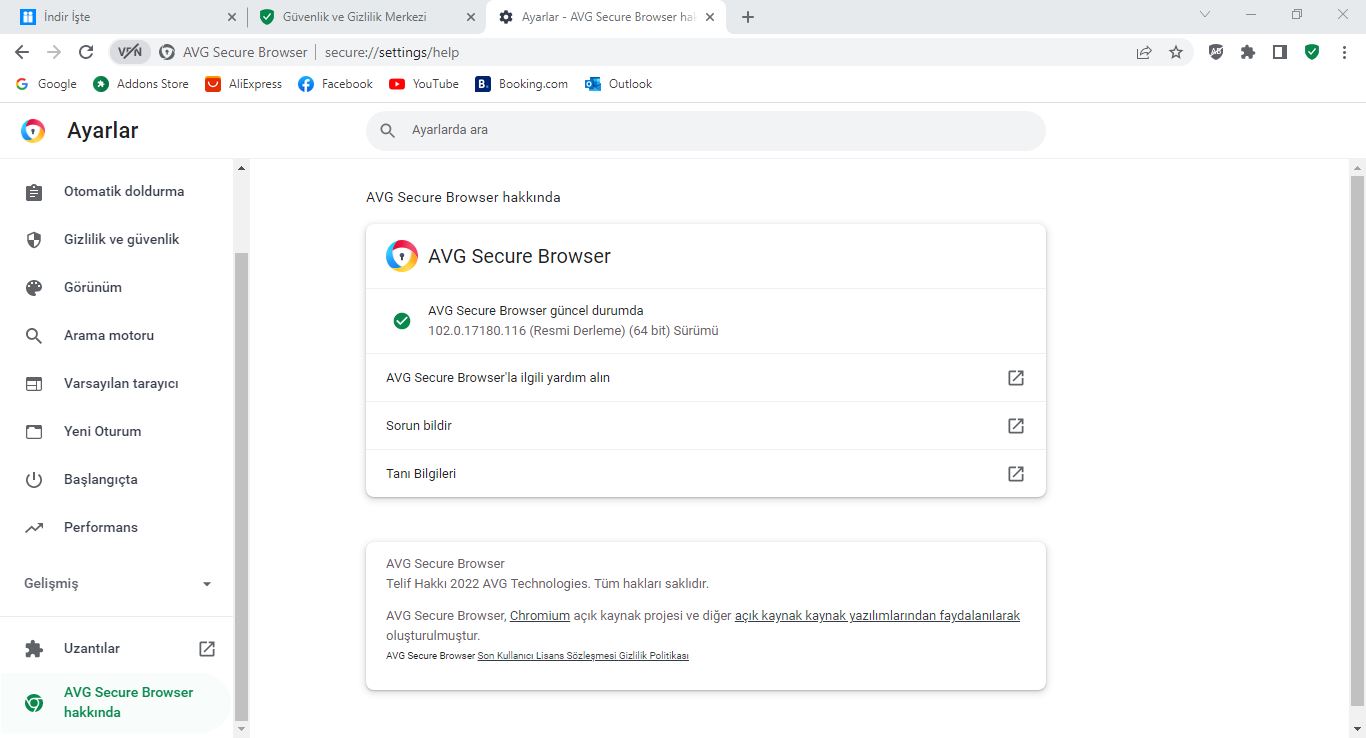Screen dimensions: 1366x738
Task: Open the Facebook bookmark
Action: pos(336,84)
